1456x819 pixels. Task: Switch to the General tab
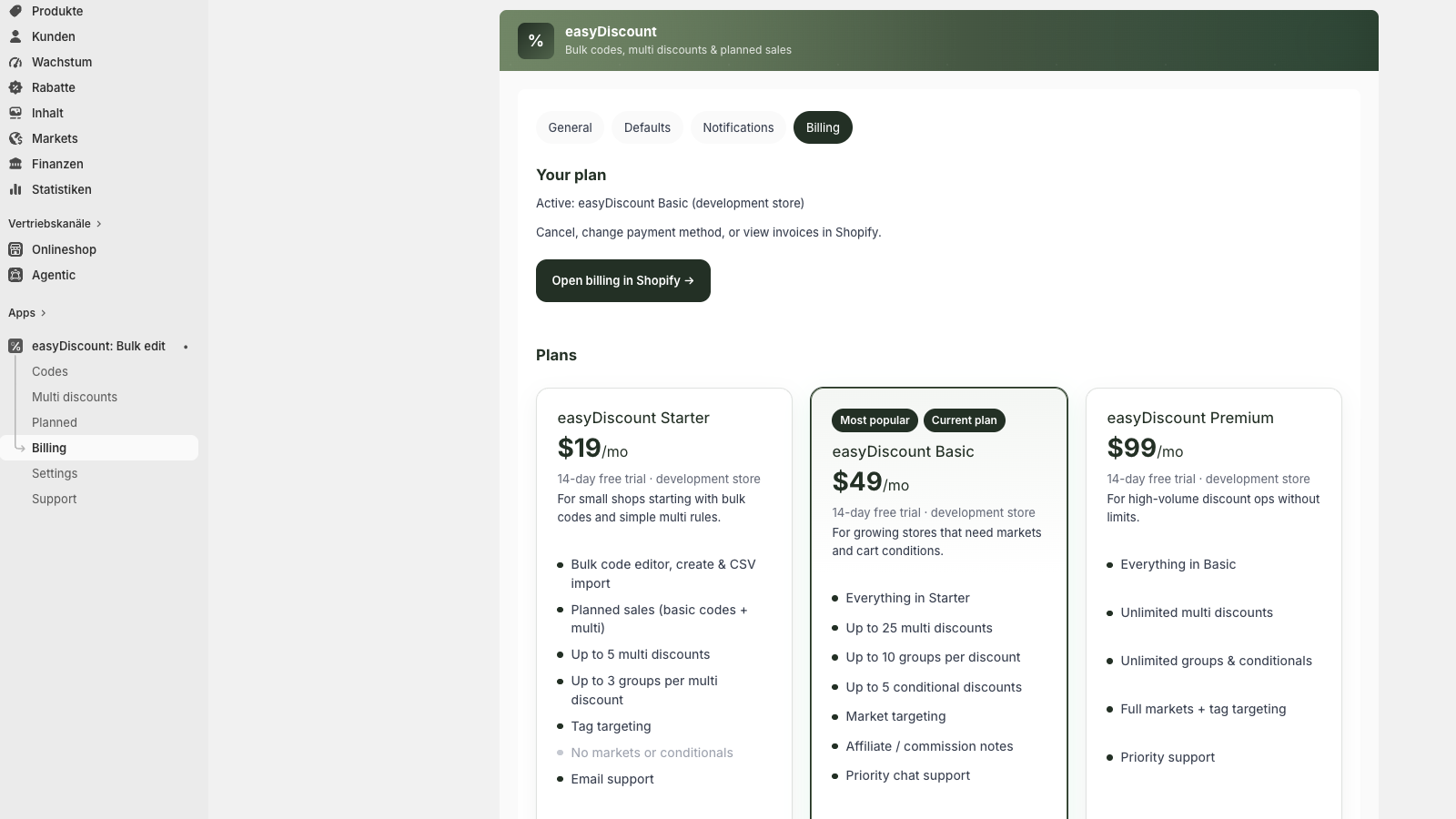point(570,127)
